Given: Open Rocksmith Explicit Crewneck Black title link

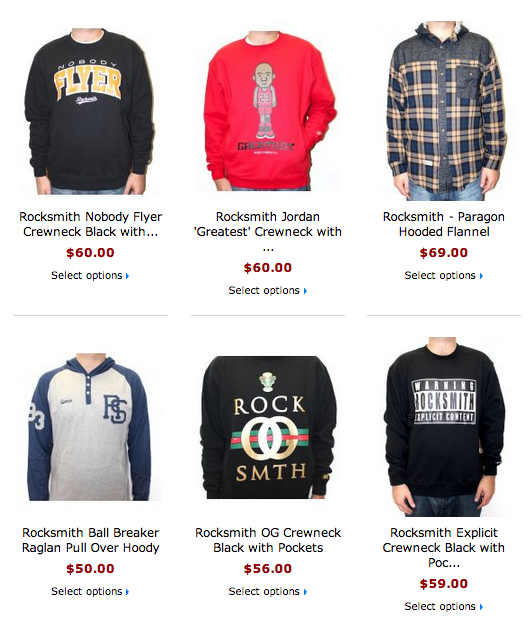Looking at the screenshot, I should (x=444, y=548).
